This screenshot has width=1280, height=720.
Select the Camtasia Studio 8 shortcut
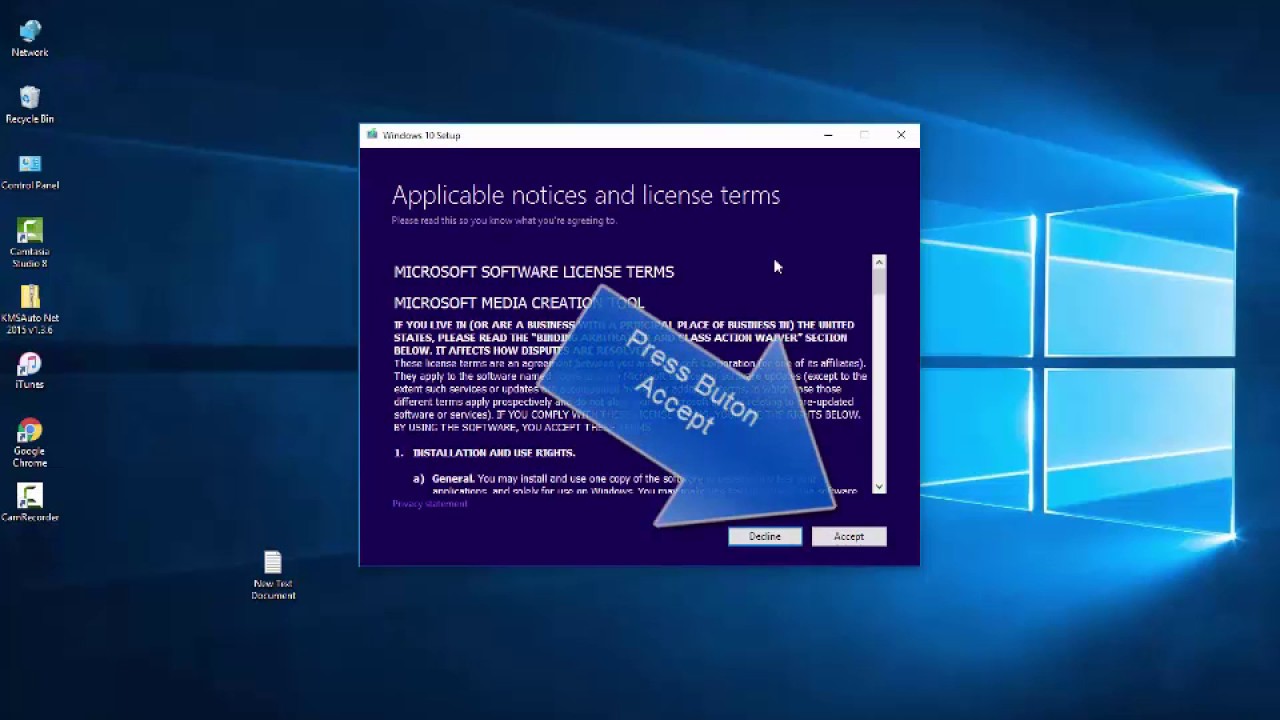[30, 243]
